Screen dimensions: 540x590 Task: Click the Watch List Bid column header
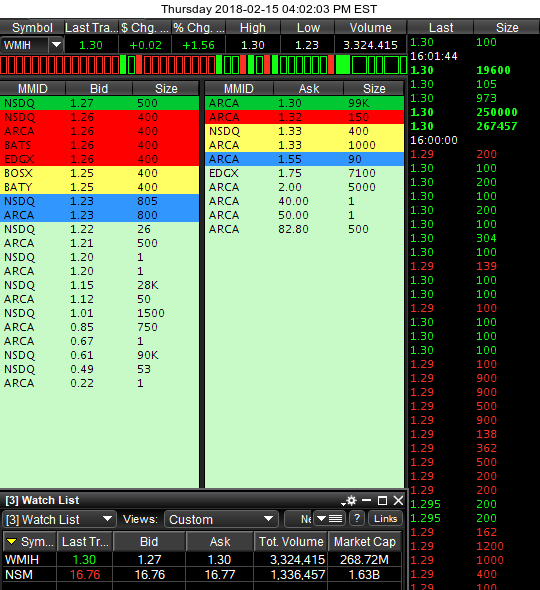(x=149, y=541)
